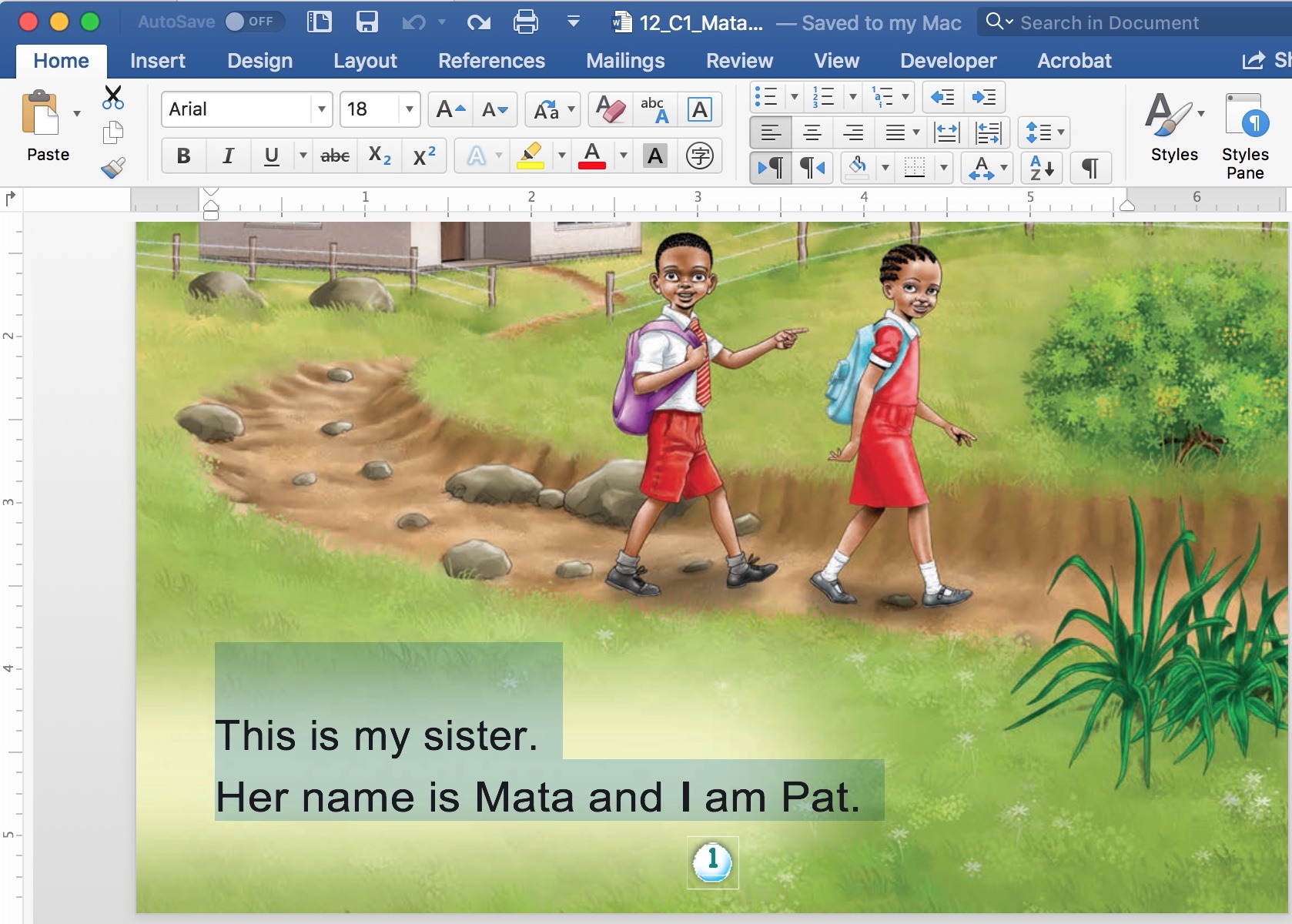Screen dimensions: 1292x924
Task: Apply distributed alignment
Action: (x=946, y=133)
